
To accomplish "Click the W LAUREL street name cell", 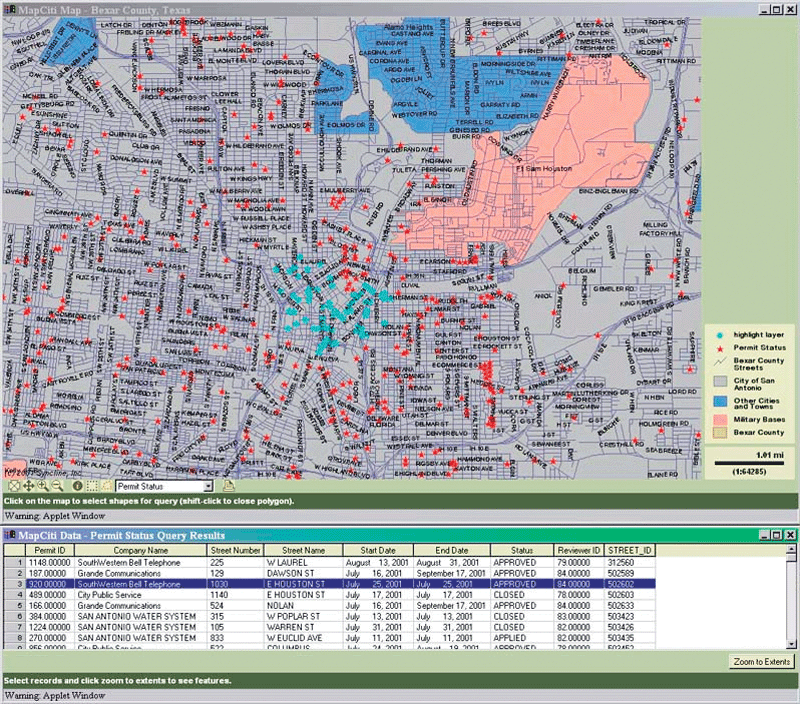I will (303, 562).
